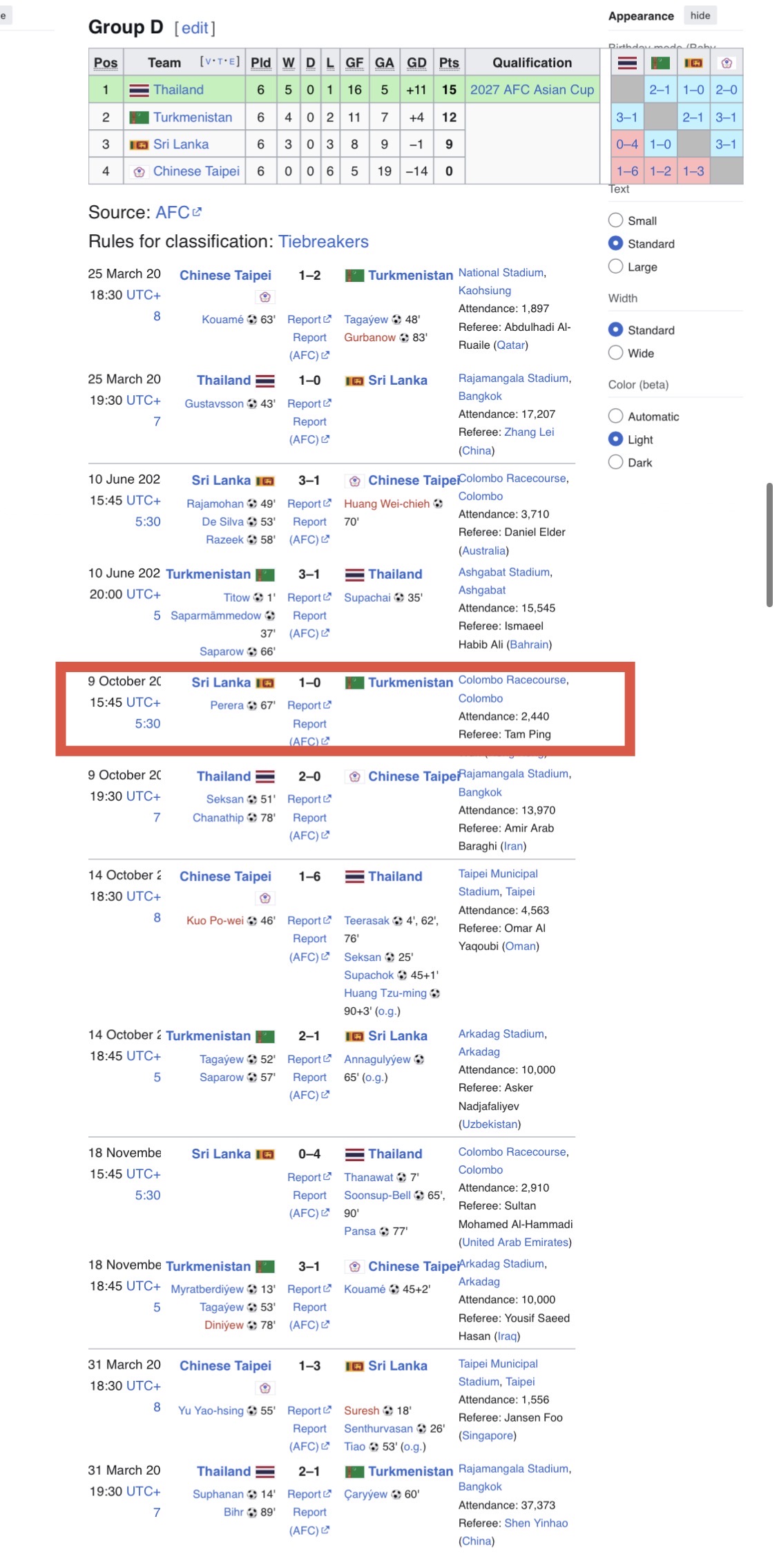Viewport: 779px width, 1568px height.
Task: Click goal ball icon beside Perera 67'
Action: pyautogui.click(x=252, y=705)
